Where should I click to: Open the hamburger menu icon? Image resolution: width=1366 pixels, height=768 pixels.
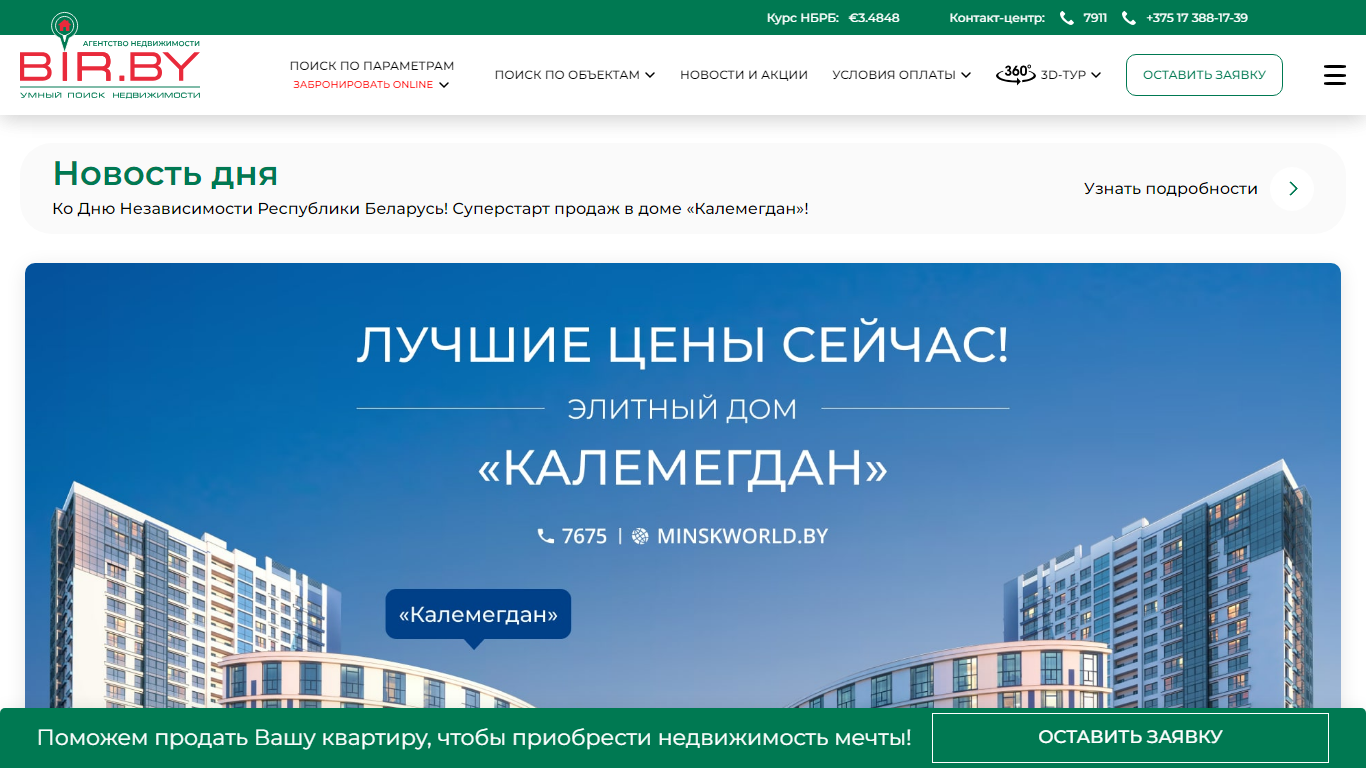[x=1335, y=75]
